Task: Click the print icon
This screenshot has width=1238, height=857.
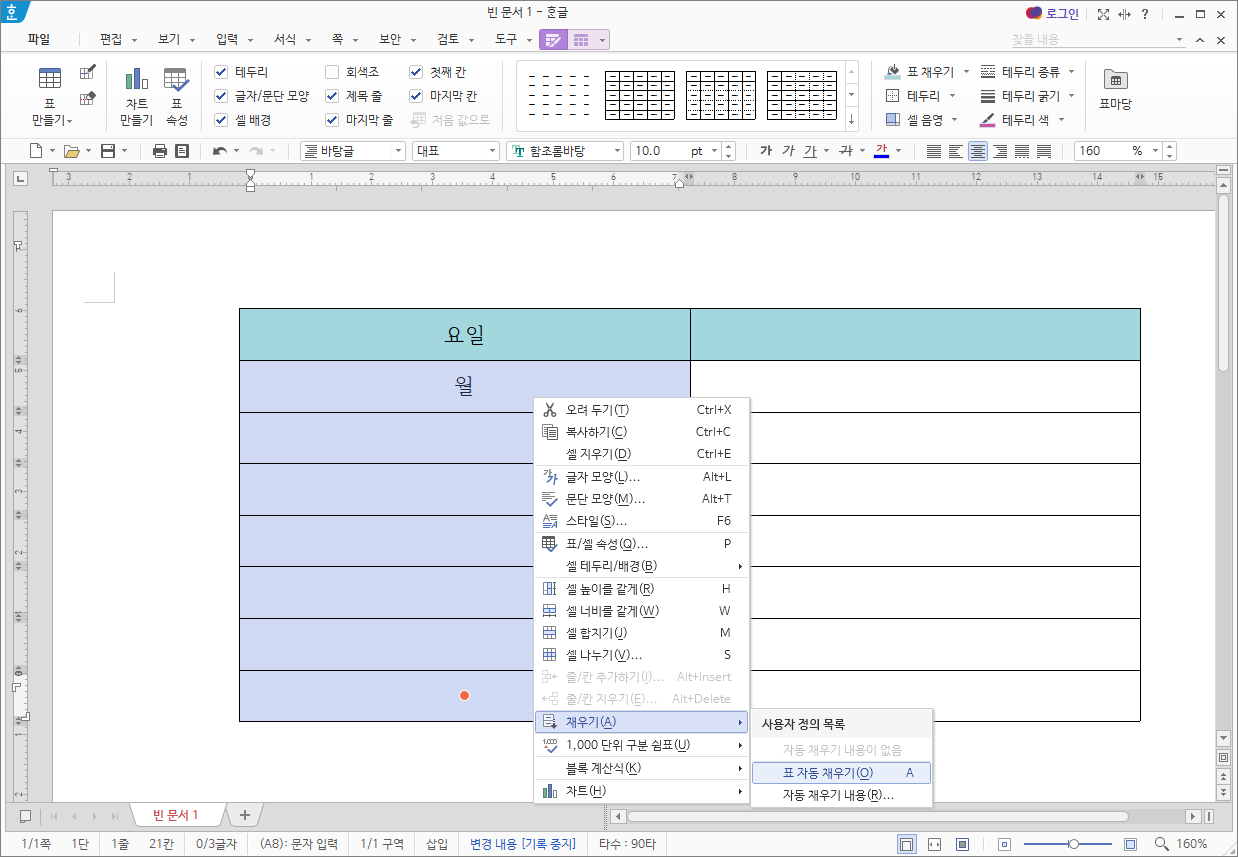Action: 160,151
